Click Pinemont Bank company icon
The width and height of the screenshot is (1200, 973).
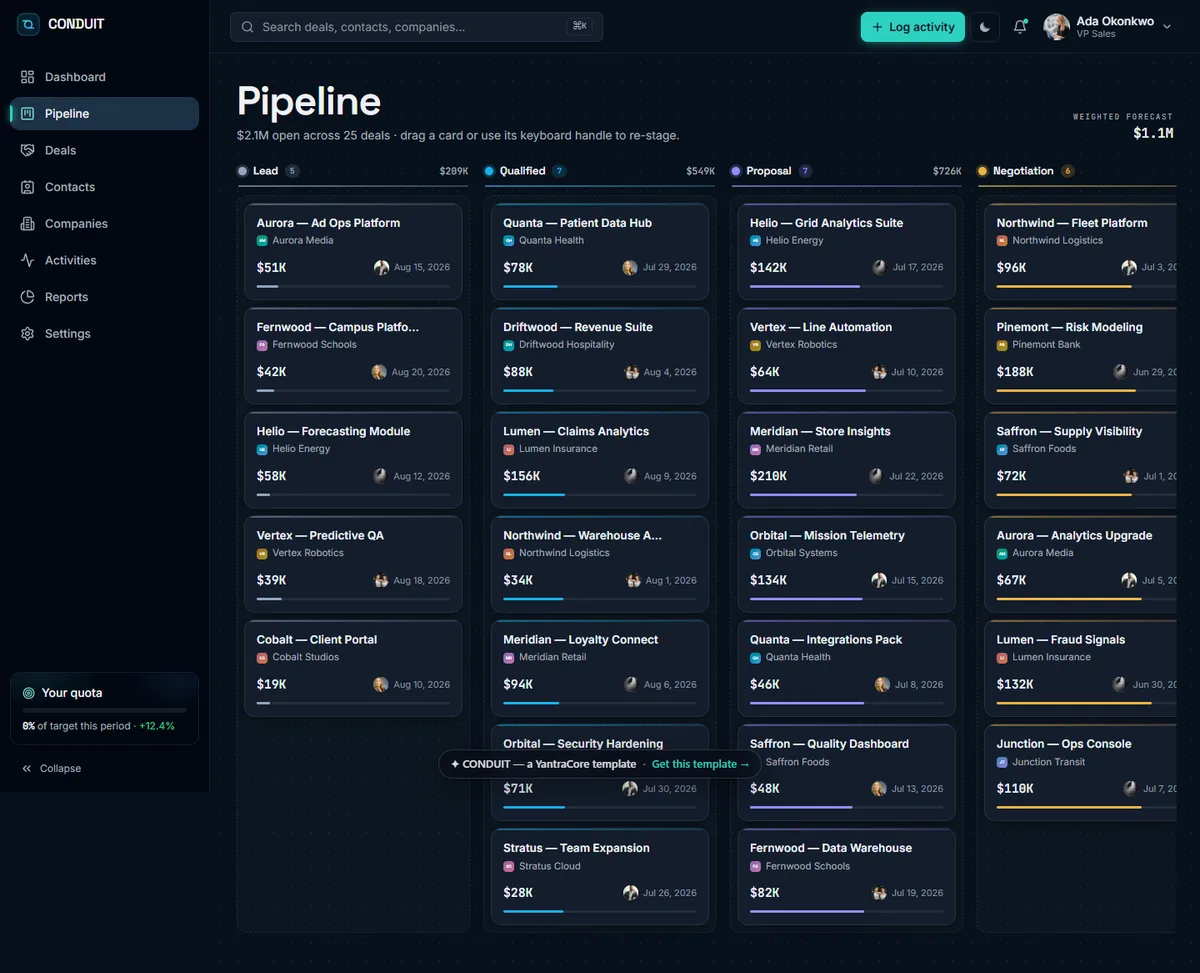1002,345
